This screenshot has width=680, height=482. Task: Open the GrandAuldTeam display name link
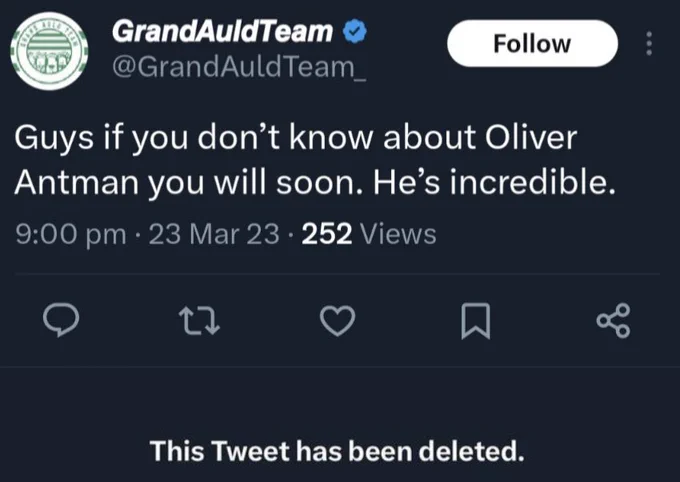222,32
